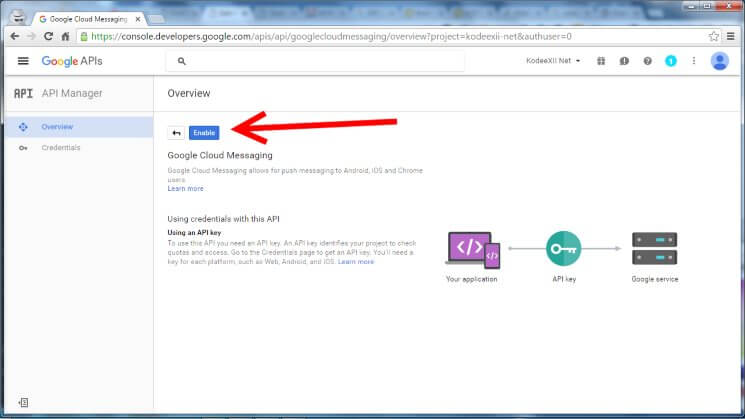745x419 pixels.
Task: Click the blue Enable button
Action: tap(204, 133)
